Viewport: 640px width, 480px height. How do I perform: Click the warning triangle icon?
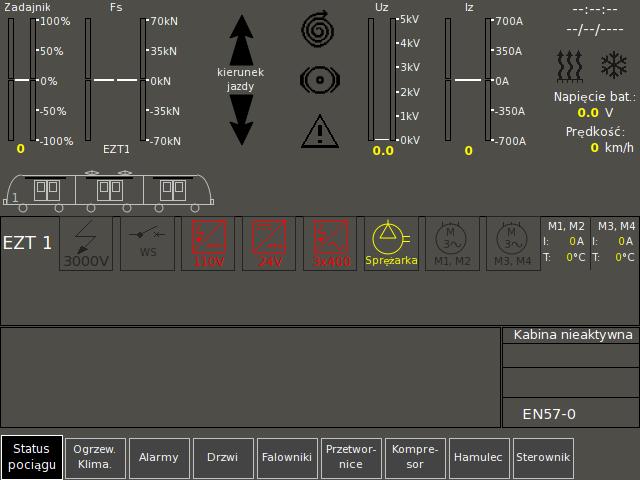point(320,131)
